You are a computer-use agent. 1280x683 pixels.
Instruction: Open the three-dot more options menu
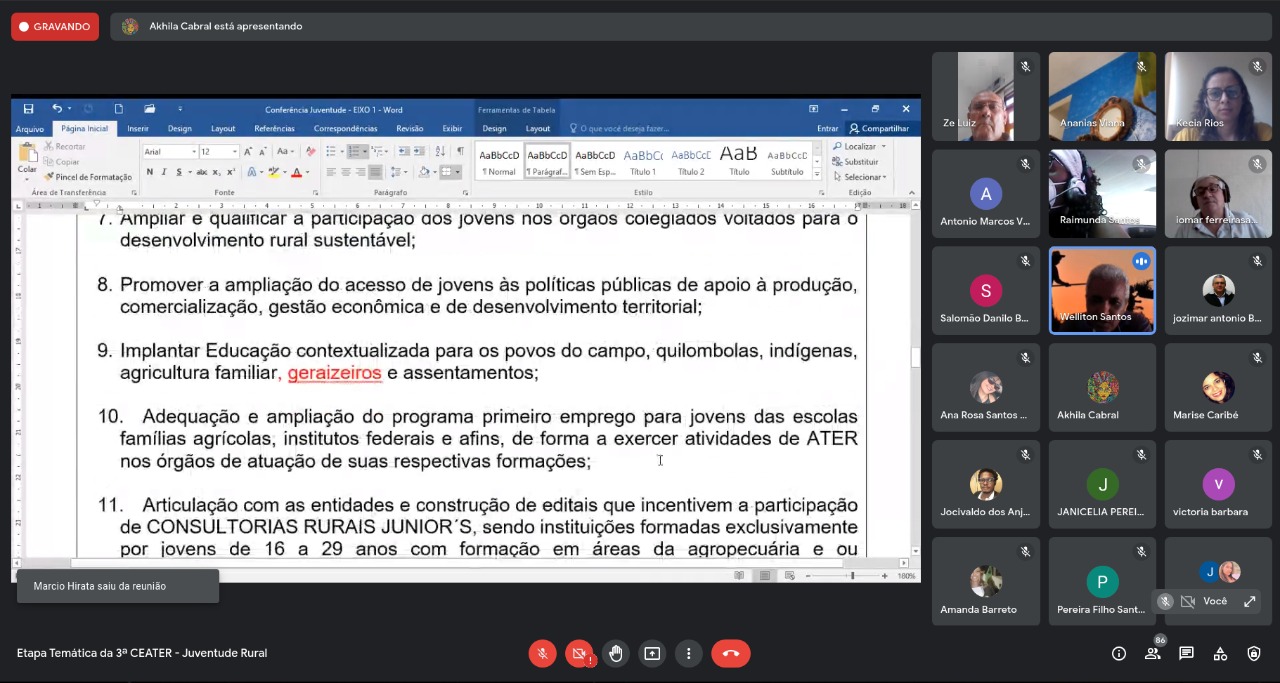[x=688, y=654]
